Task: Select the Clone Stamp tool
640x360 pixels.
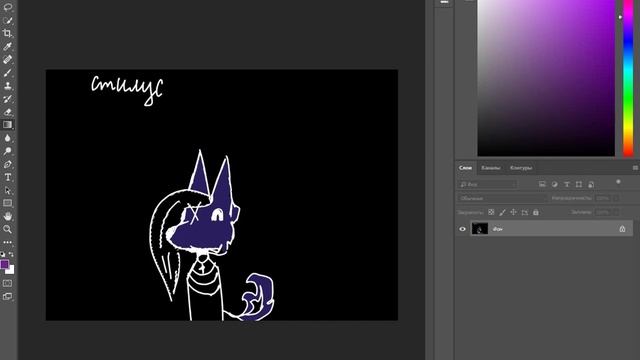Action: [x=7, y=86]
